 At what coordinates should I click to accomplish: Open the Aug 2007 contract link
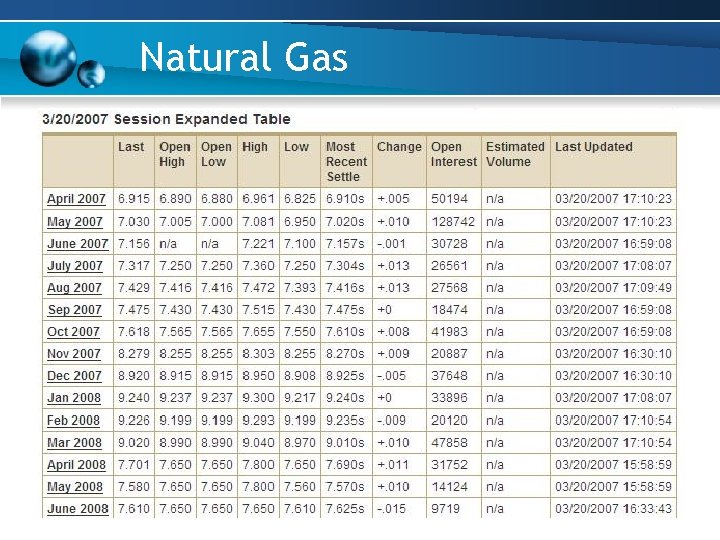[74, 287]
